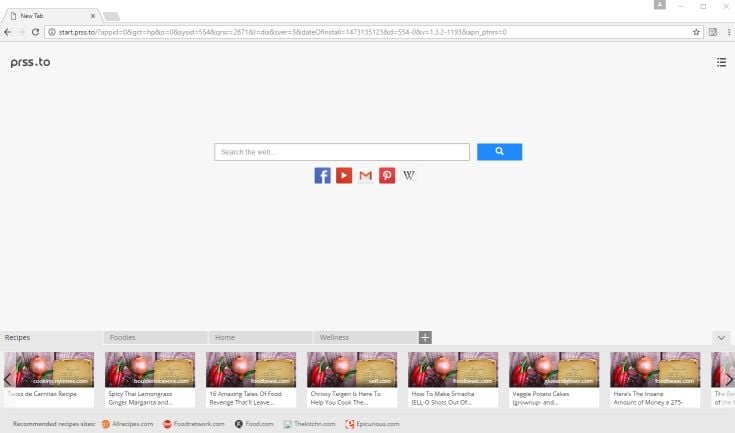Collapse the recipes panel with chevron
This screenshot has height=433, width=735.
(x=721, y=337)
